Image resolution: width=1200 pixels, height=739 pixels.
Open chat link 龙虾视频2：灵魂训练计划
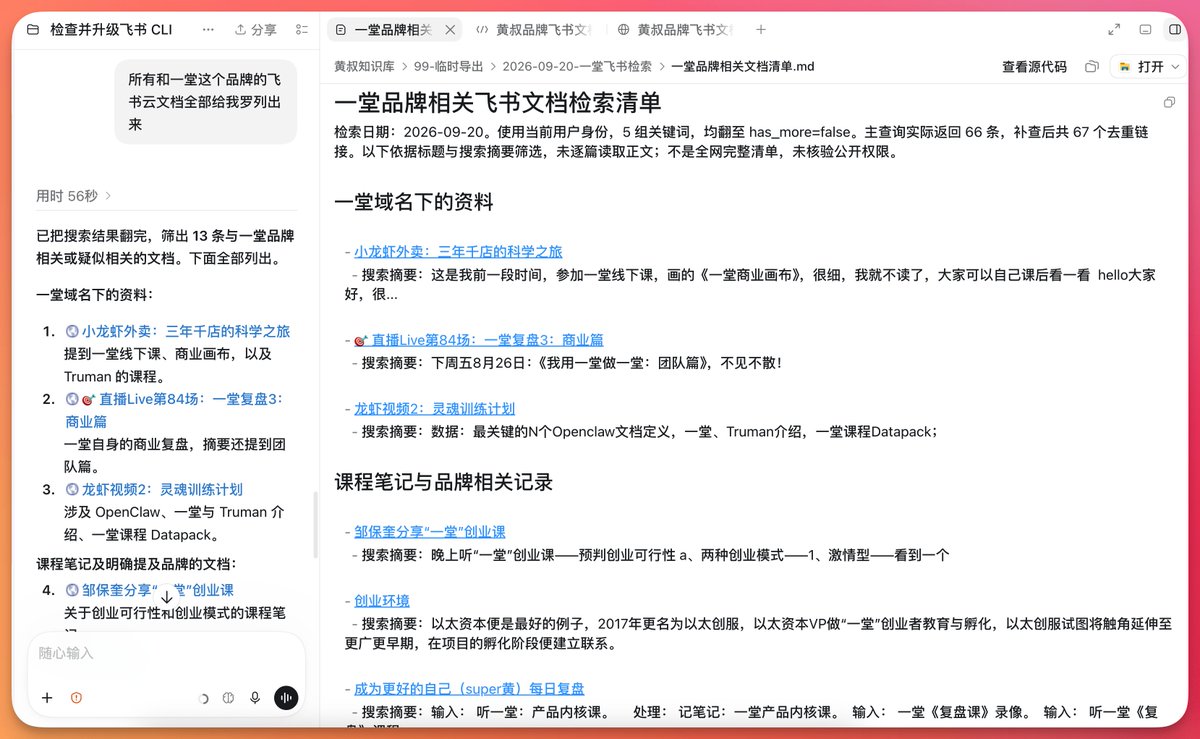point(162,489)
